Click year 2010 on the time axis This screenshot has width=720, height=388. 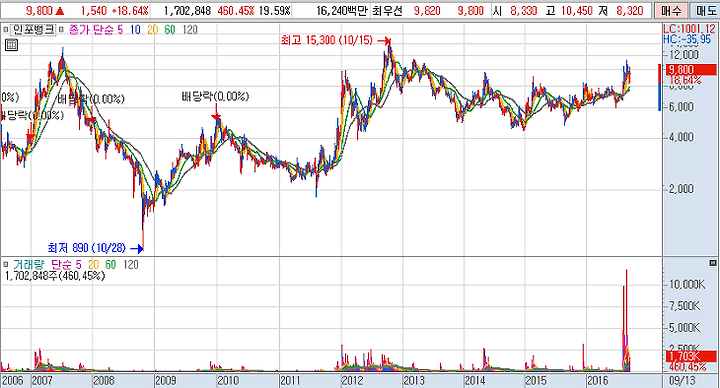[x=228, y=381]
